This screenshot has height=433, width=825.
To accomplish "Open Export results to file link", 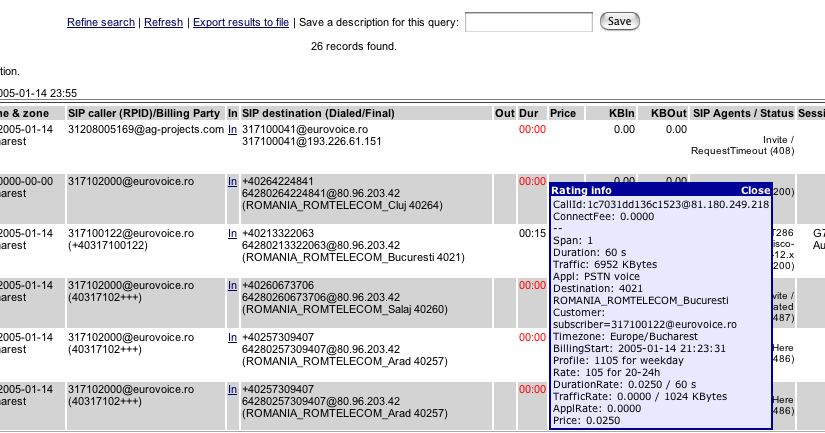I will pos(241,22).
